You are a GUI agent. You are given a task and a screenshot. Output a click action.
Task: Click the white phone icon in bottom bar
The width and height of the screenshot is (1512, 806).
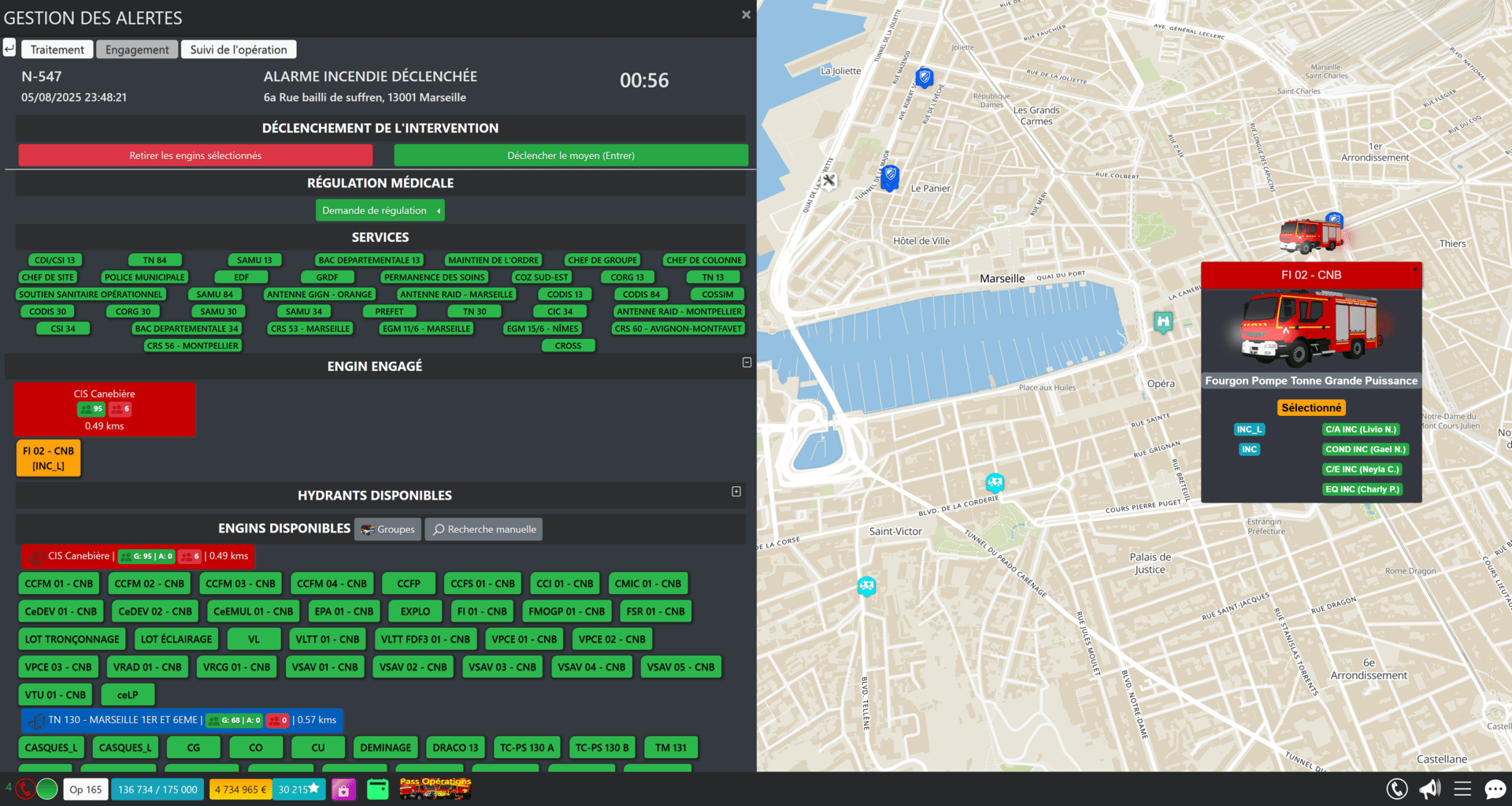pos(1396,789)
